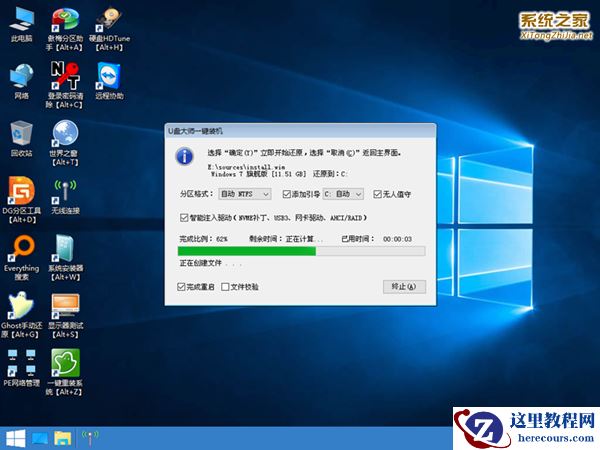Toggle the 添加引导 checkbox

point(286,194)
